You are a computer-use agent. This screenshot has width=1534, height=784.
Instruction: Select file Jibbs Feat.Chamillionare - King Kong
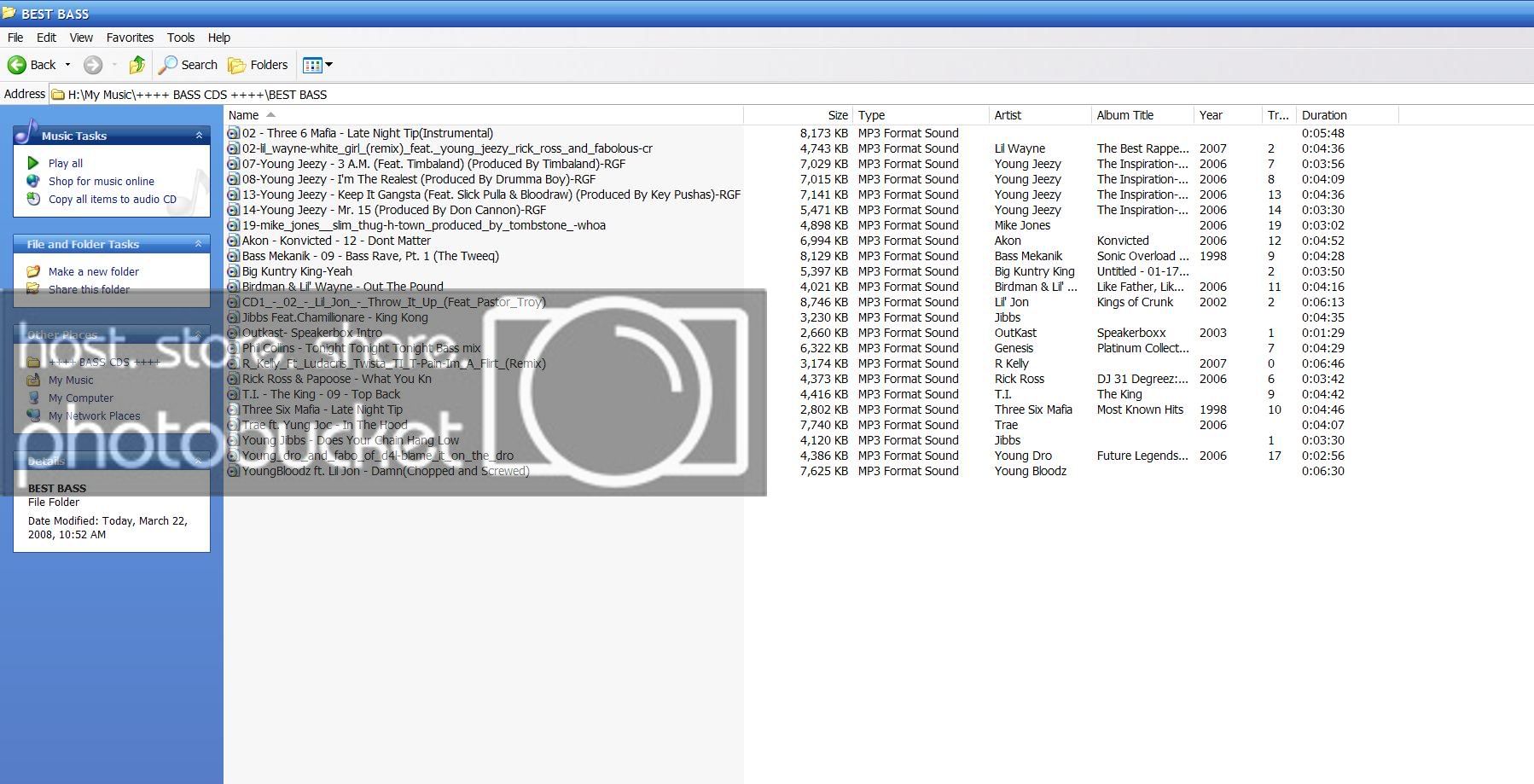pos(335,317)
